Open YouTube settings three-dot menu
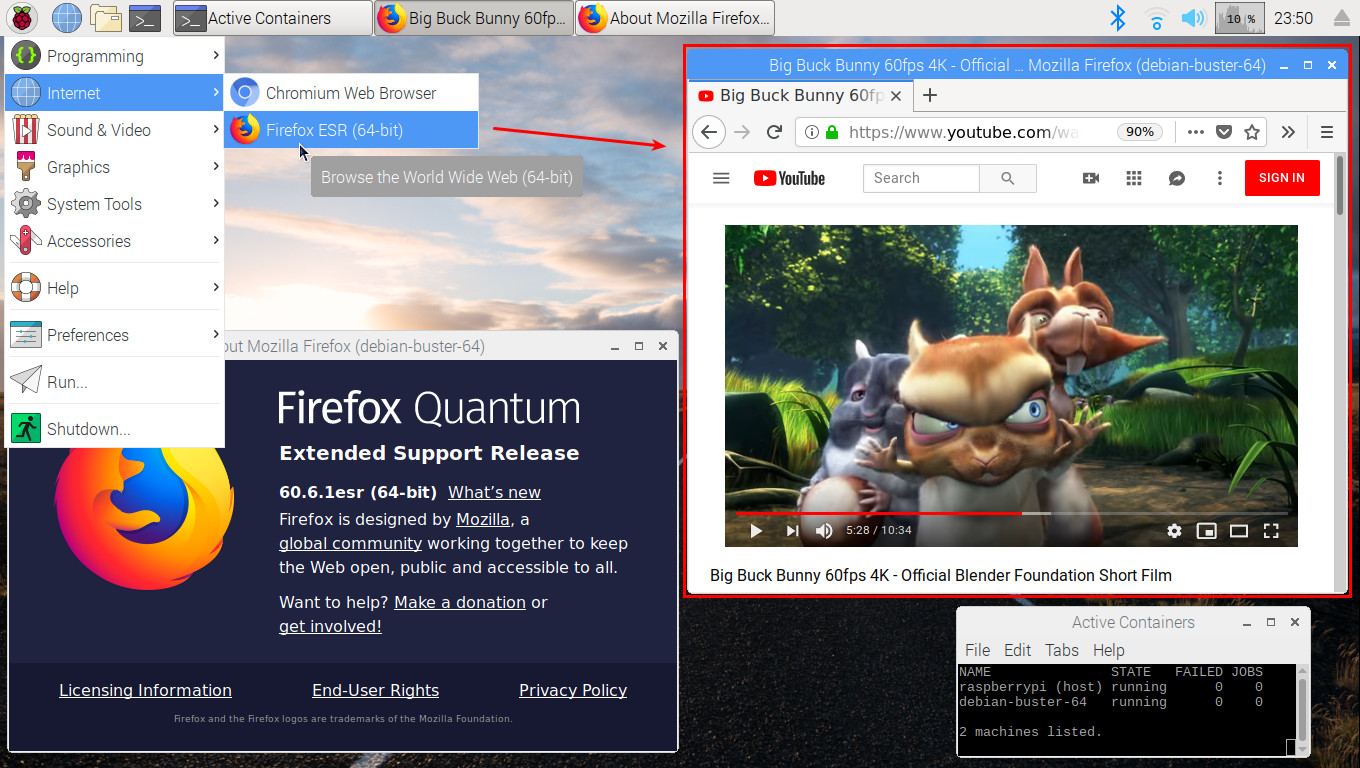1360x768 pixels. (x=1220, y=178)
